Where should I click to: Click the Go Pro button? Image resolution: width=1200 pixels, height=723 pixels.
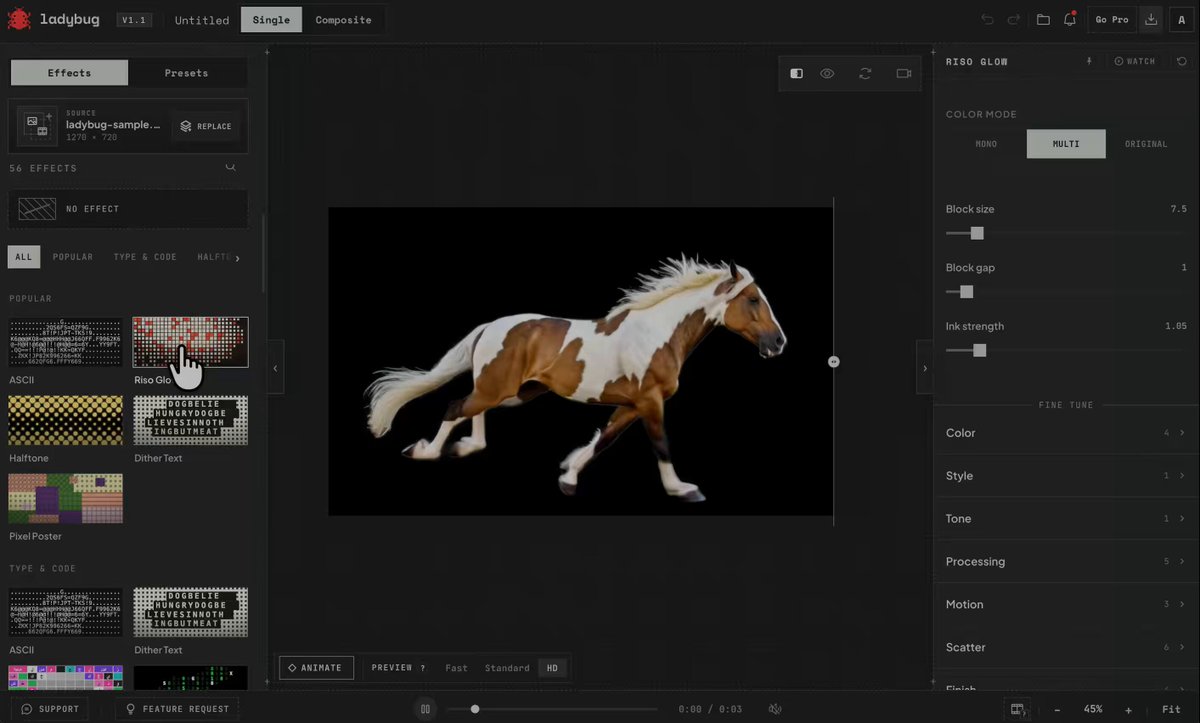pyautogui.click(x=1112, y=19)
